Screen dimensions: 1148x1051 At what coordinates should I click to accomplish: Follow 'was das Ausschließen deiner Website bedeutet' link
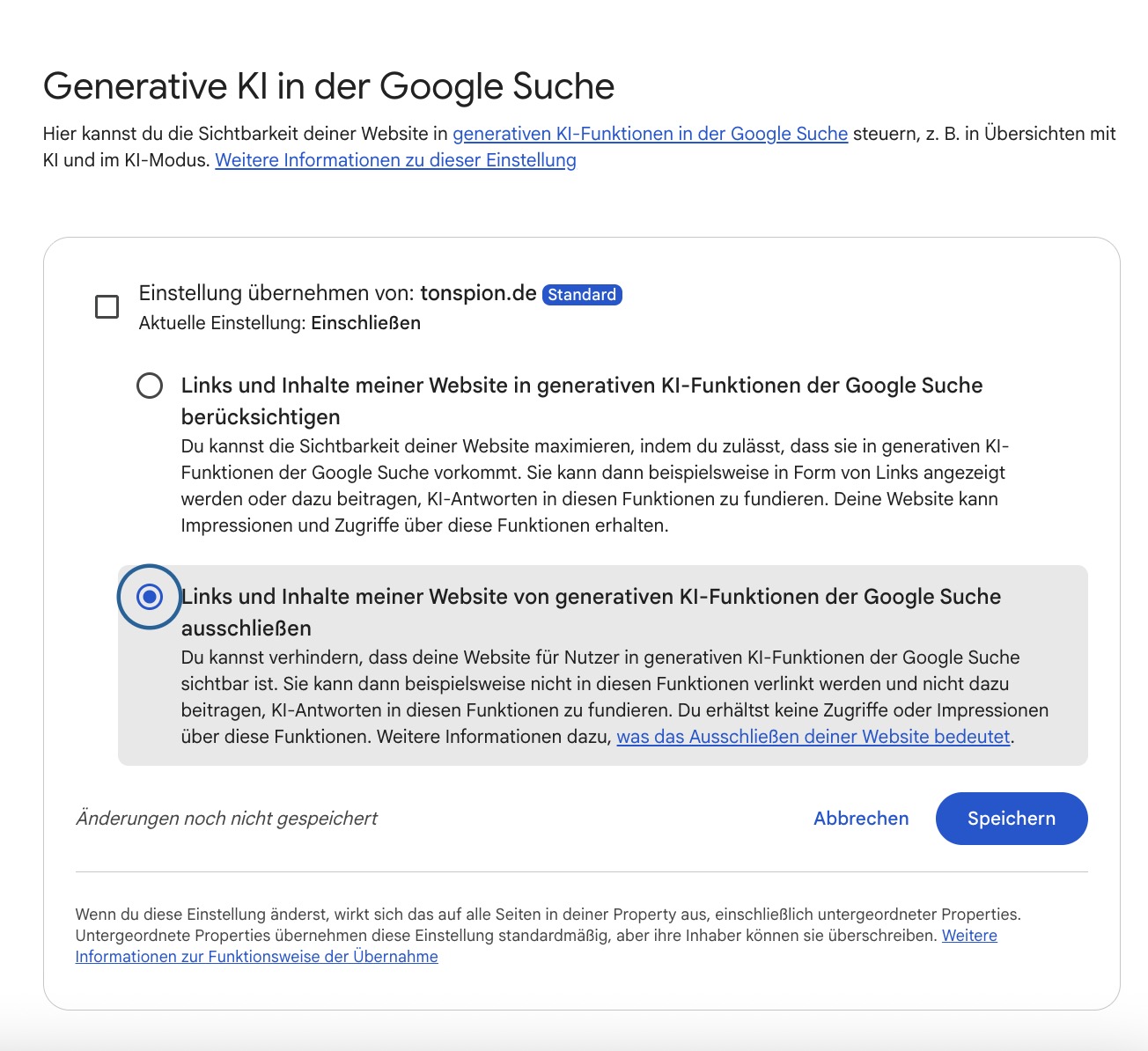click(x=813, y=737)
